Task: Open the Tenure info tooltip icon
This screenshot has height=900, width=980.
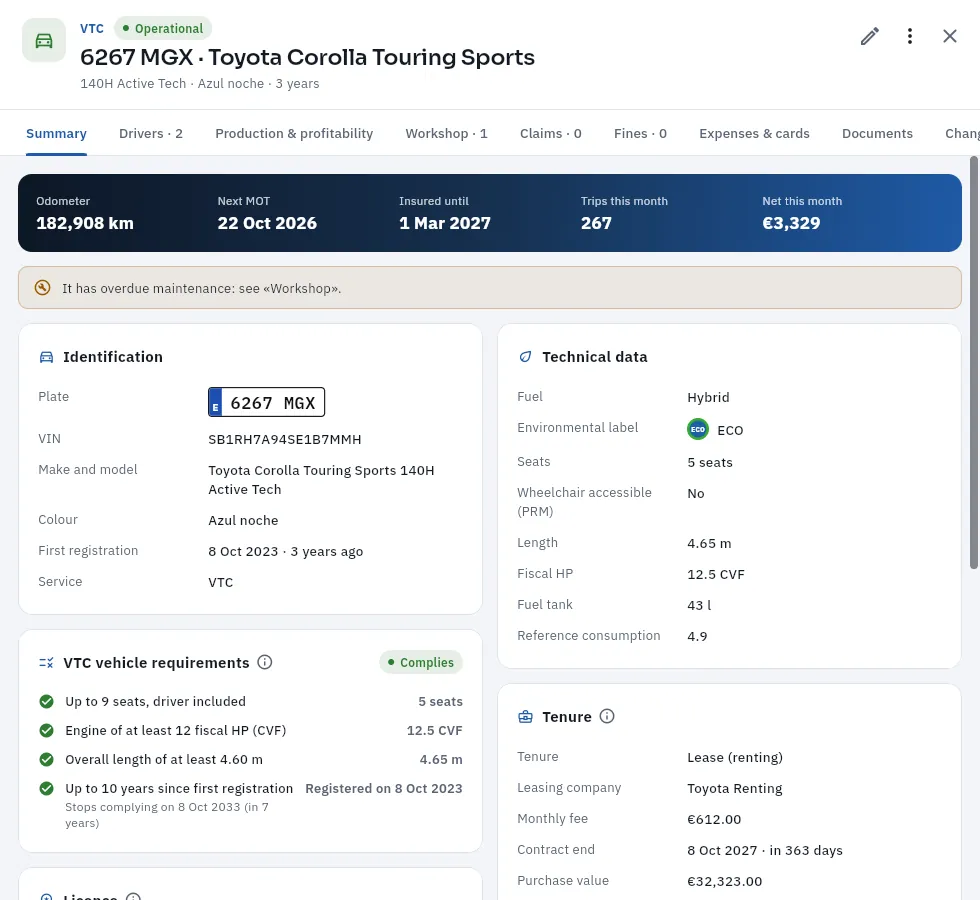Action: point(607,716)
